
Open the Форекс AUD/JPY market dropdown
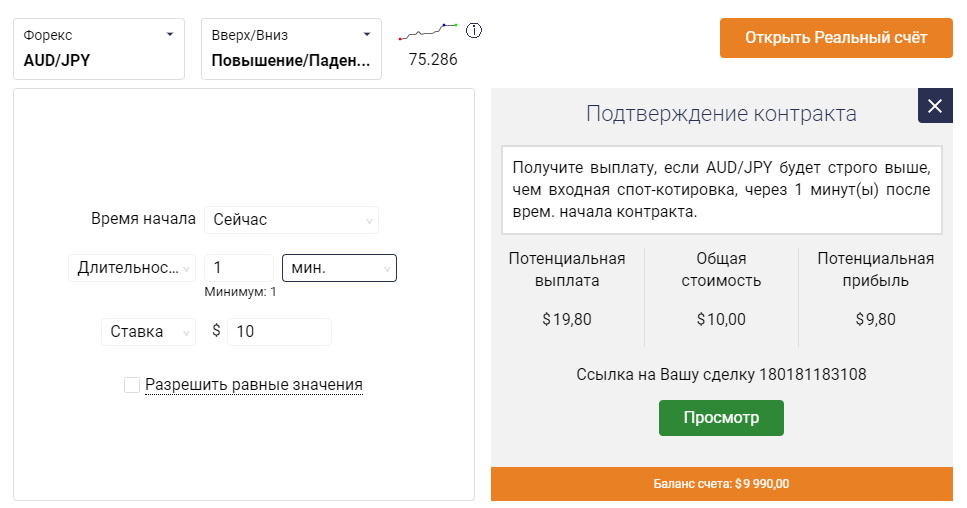click(99, 48)
